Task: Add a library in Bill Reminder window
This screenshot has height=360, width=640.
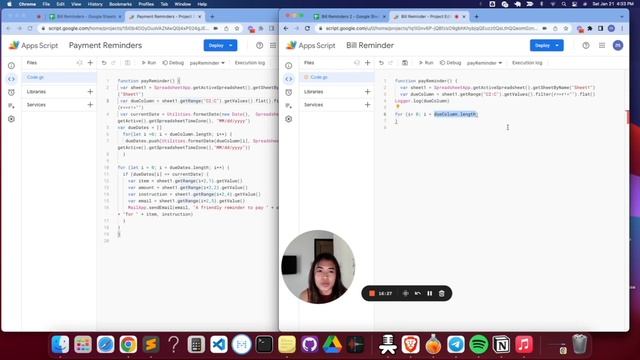Action: click(367, 92)
